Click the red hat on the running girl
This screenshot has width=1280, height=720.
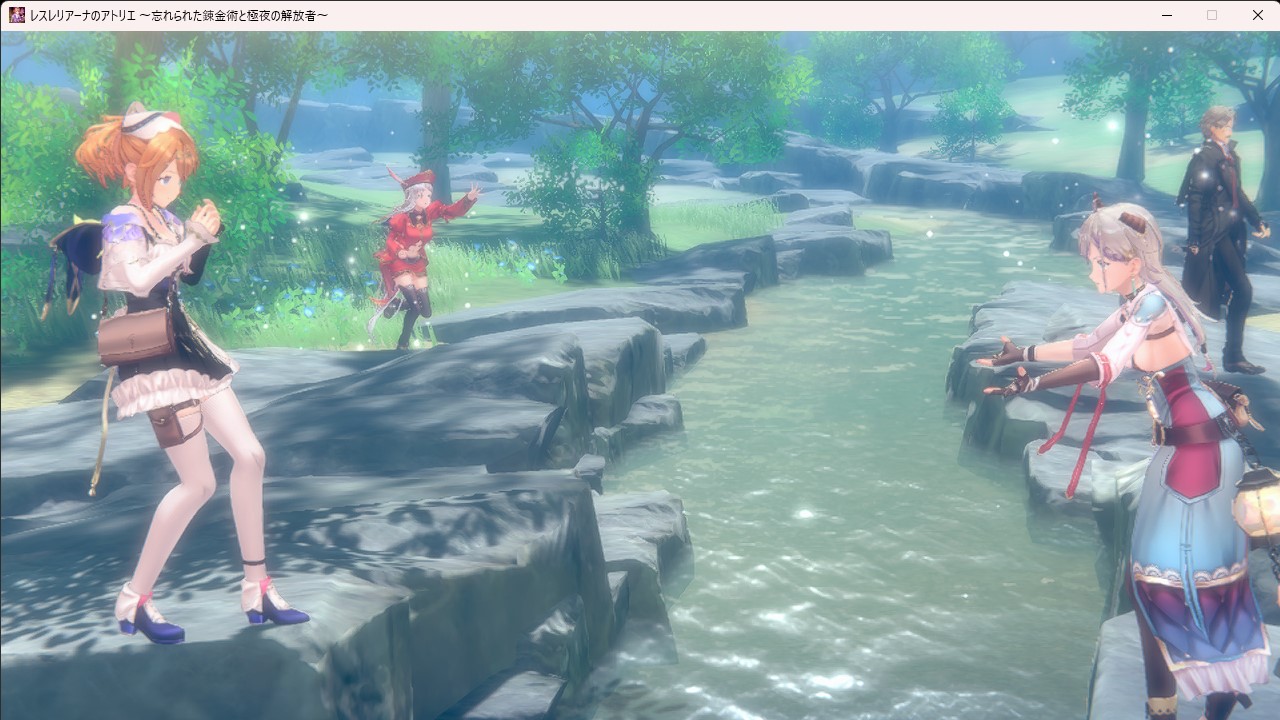point(422,178)
